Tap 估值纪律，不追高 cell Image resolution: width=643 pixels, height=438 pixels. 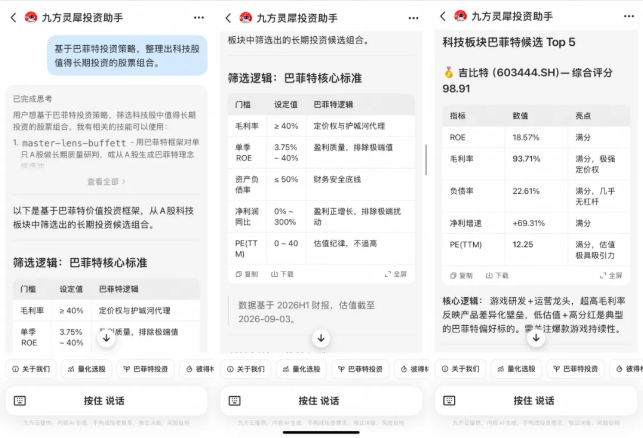360,248
